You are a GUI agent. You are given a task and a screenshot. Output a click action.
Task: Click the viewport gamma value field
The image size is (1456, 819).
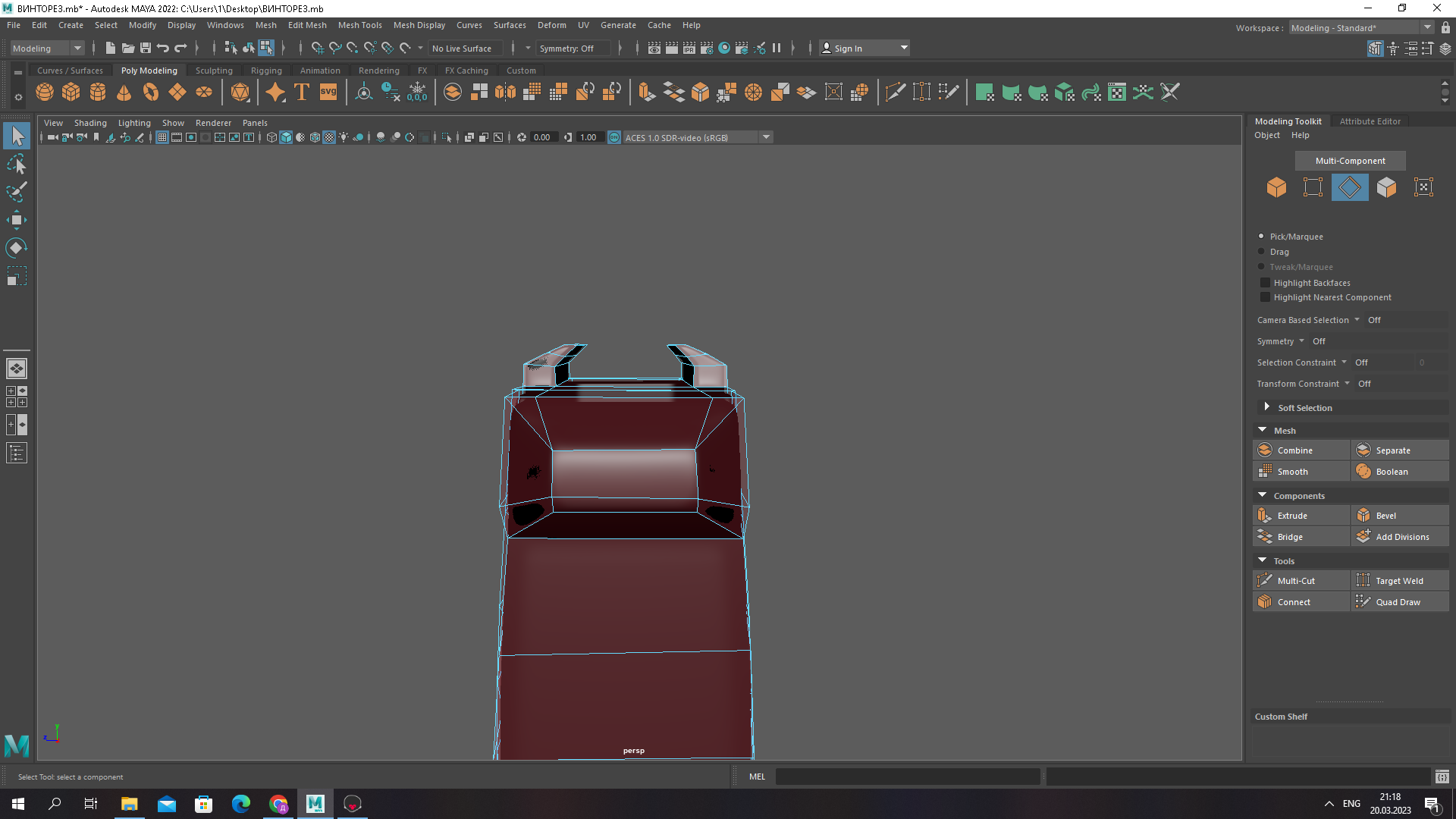[x=589, y=137]
